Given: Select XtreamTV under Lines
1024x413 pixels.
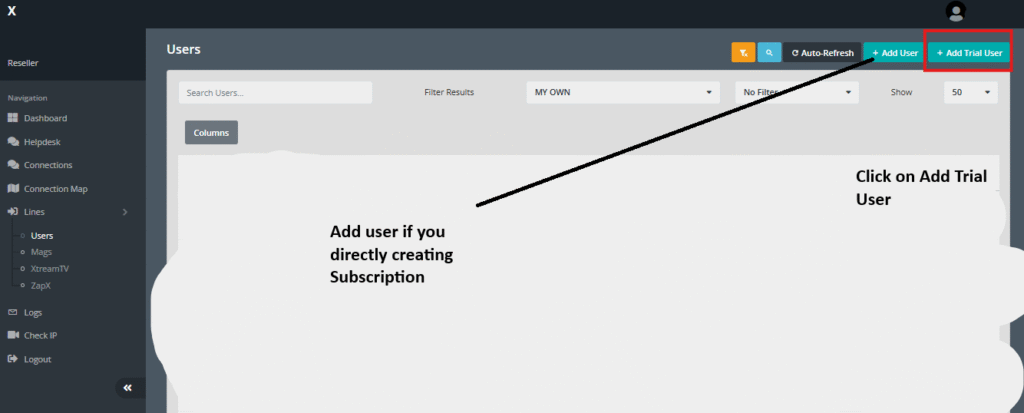Looking at the screenshot, I should 50,269.
